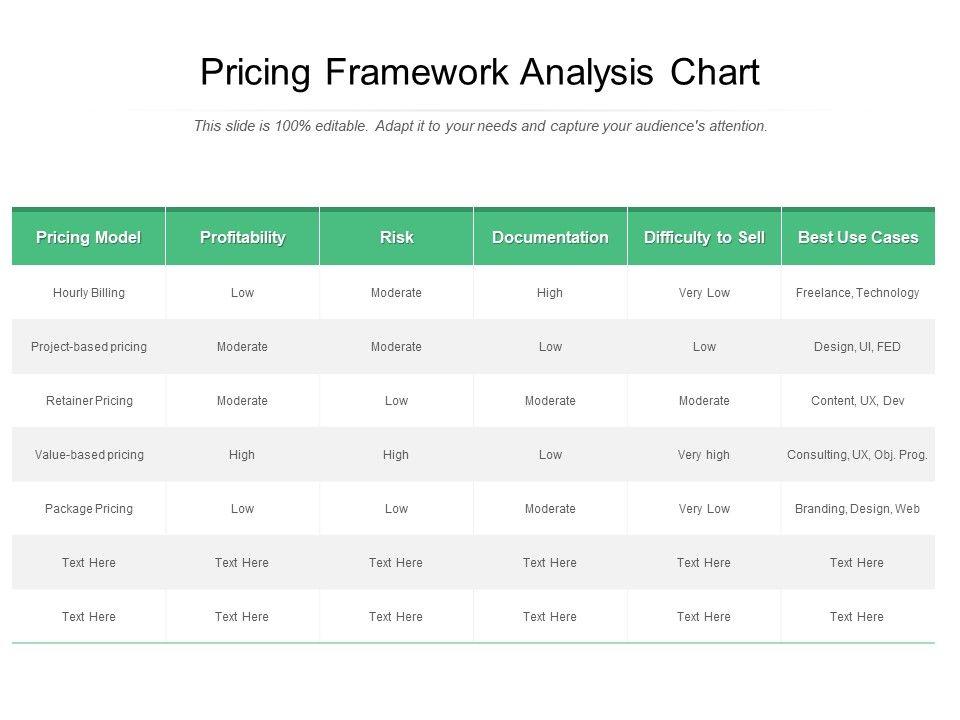Select the 'Value-based pricing' cell
The height and width of the screenshot is (720, 960).
tap(89, 455)
